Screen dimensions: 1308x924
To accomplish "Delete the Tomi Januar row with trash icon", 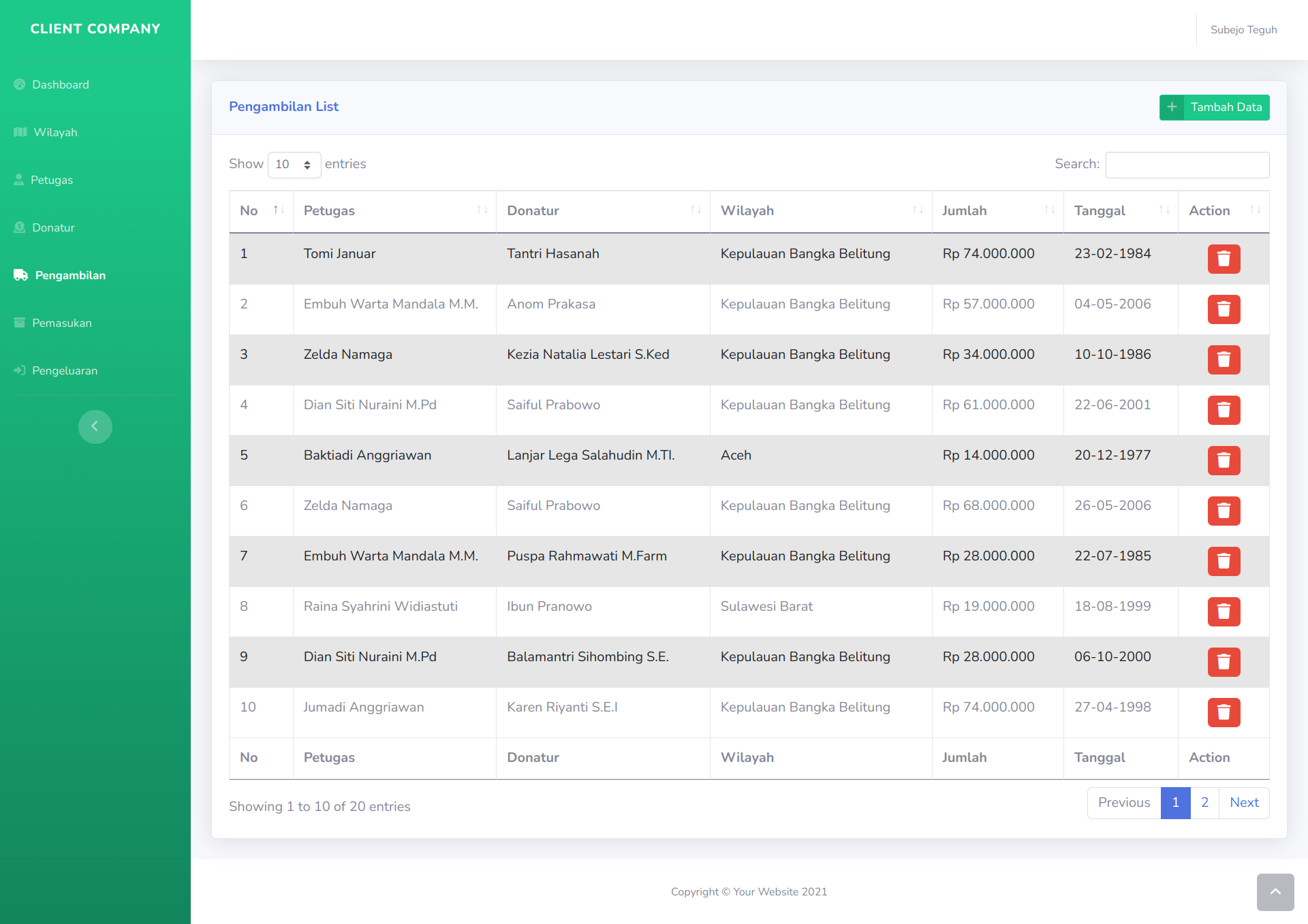I will tap(1224, 259).
